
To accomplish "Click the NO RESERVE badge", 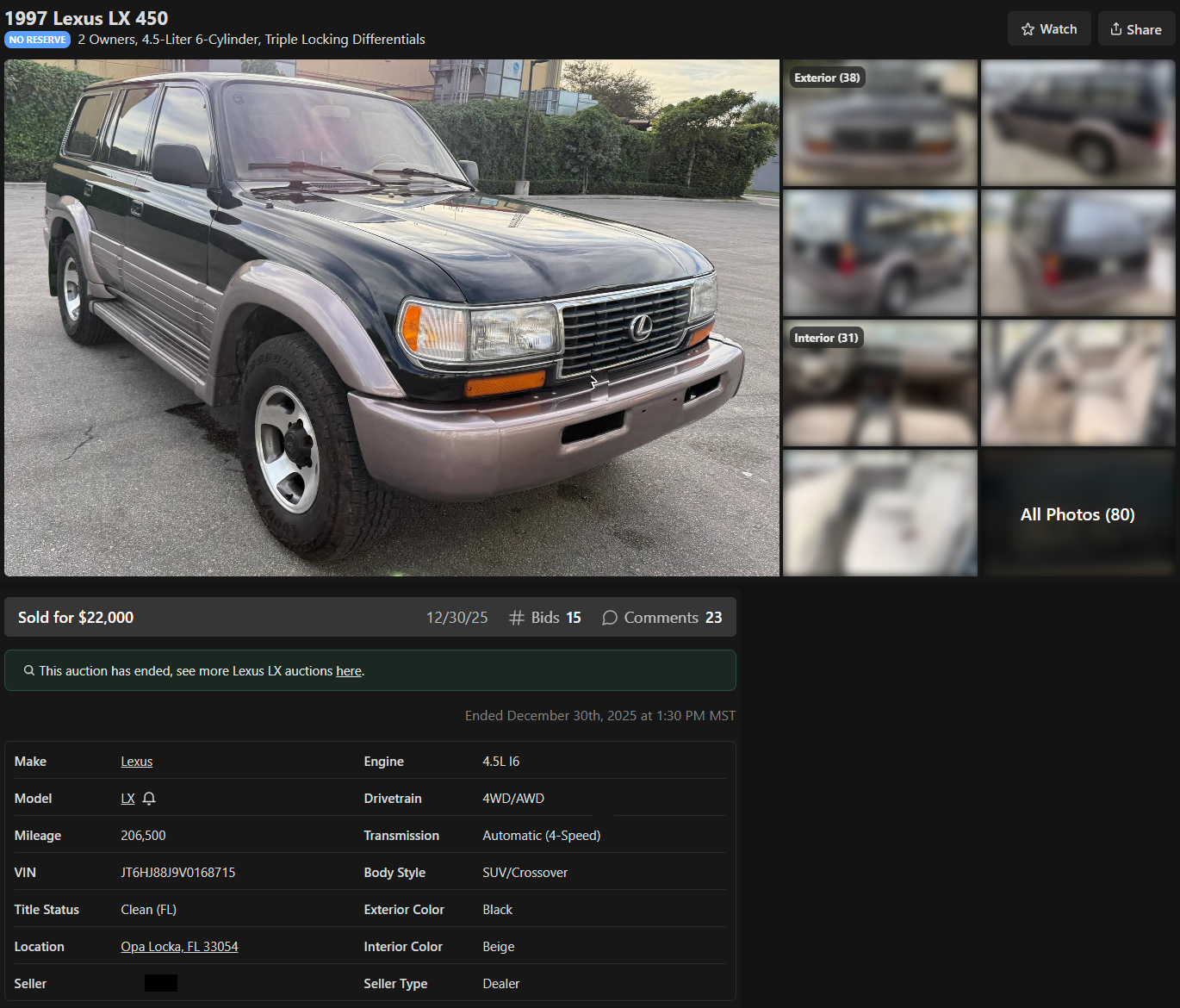I will point(38,40).
